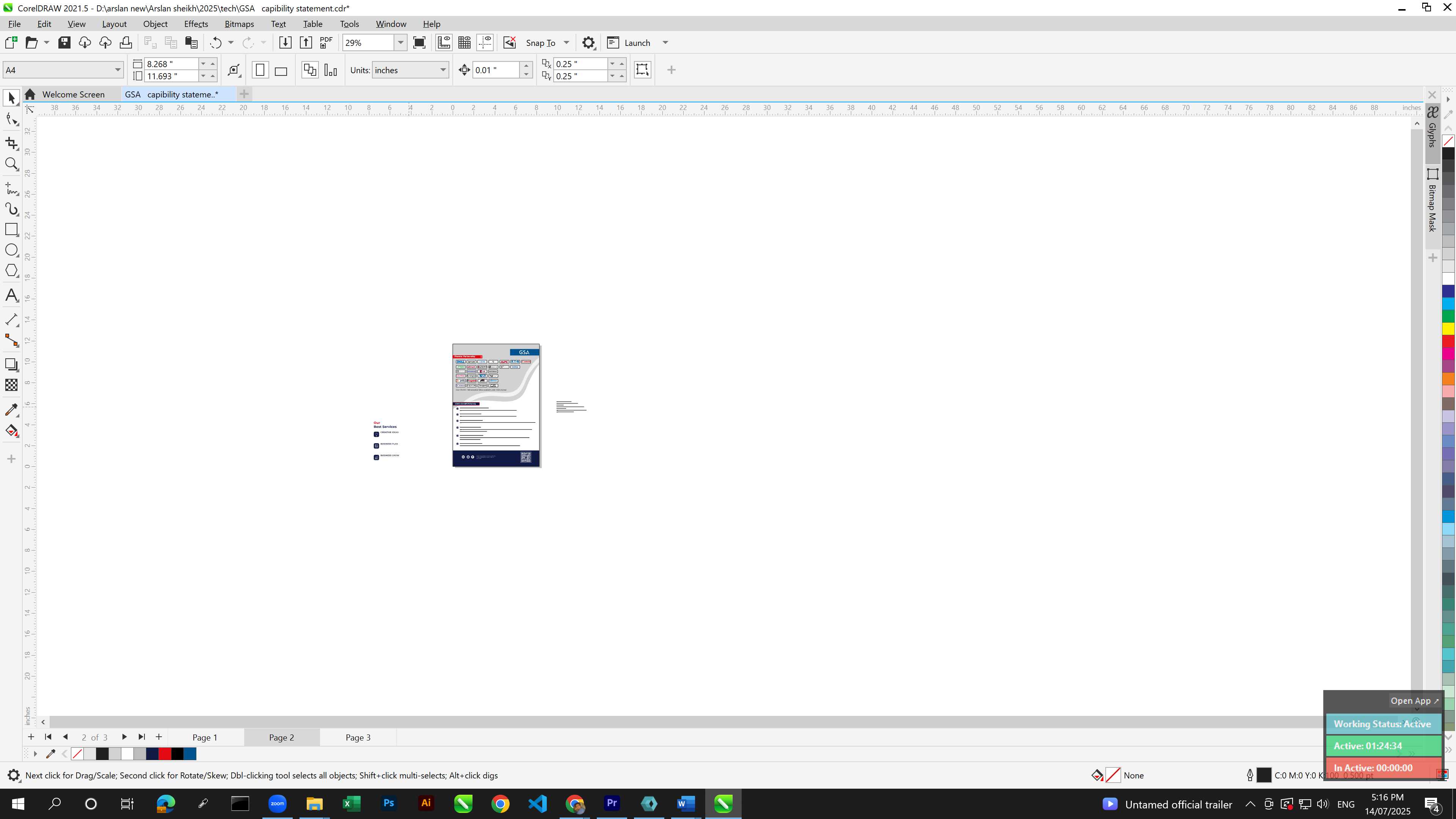Switch to the Welcome Screen tab
The height and width of the screenshot is (819, 1456).
pos(73,94)
